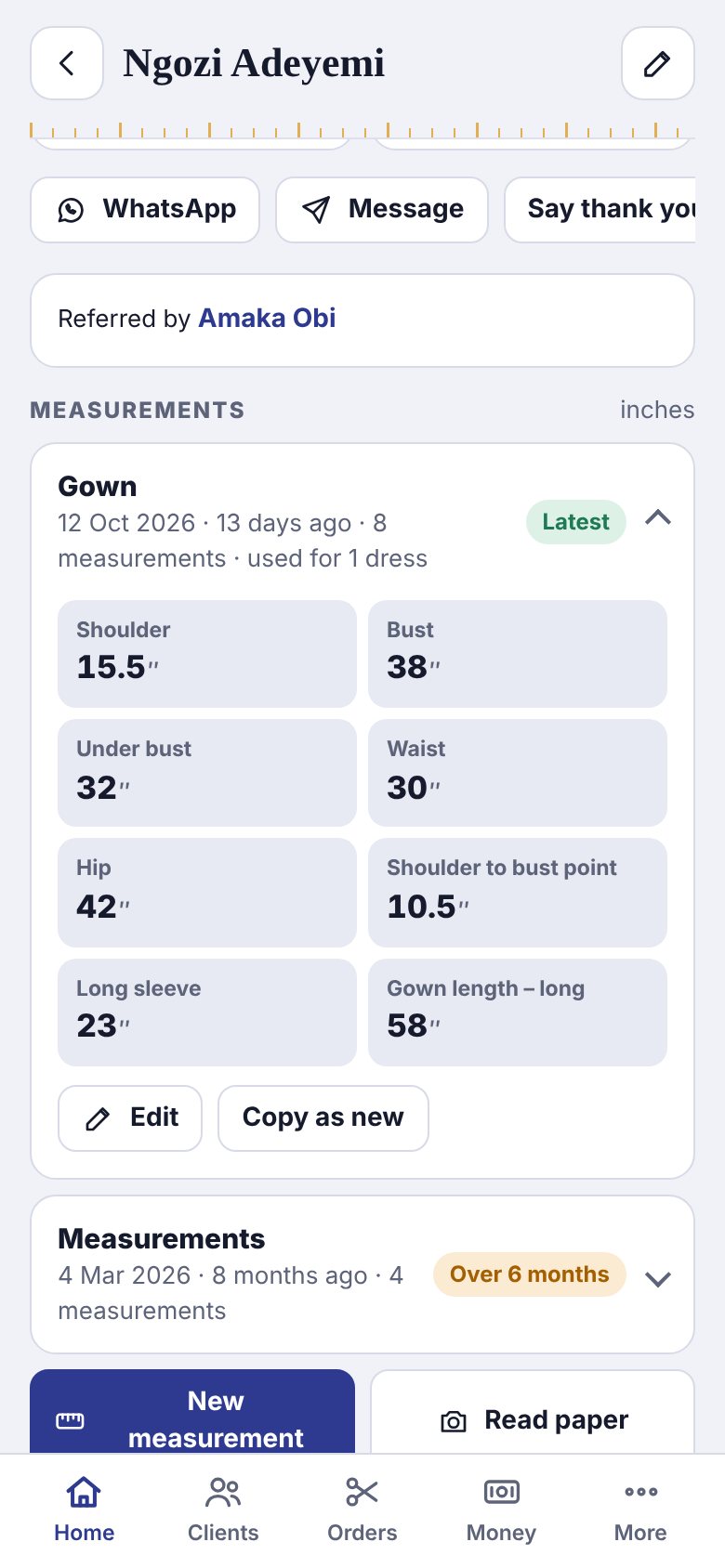Tap the 12 Oct 2026 details line
The image size is (725, 1568).
point(243,541)
